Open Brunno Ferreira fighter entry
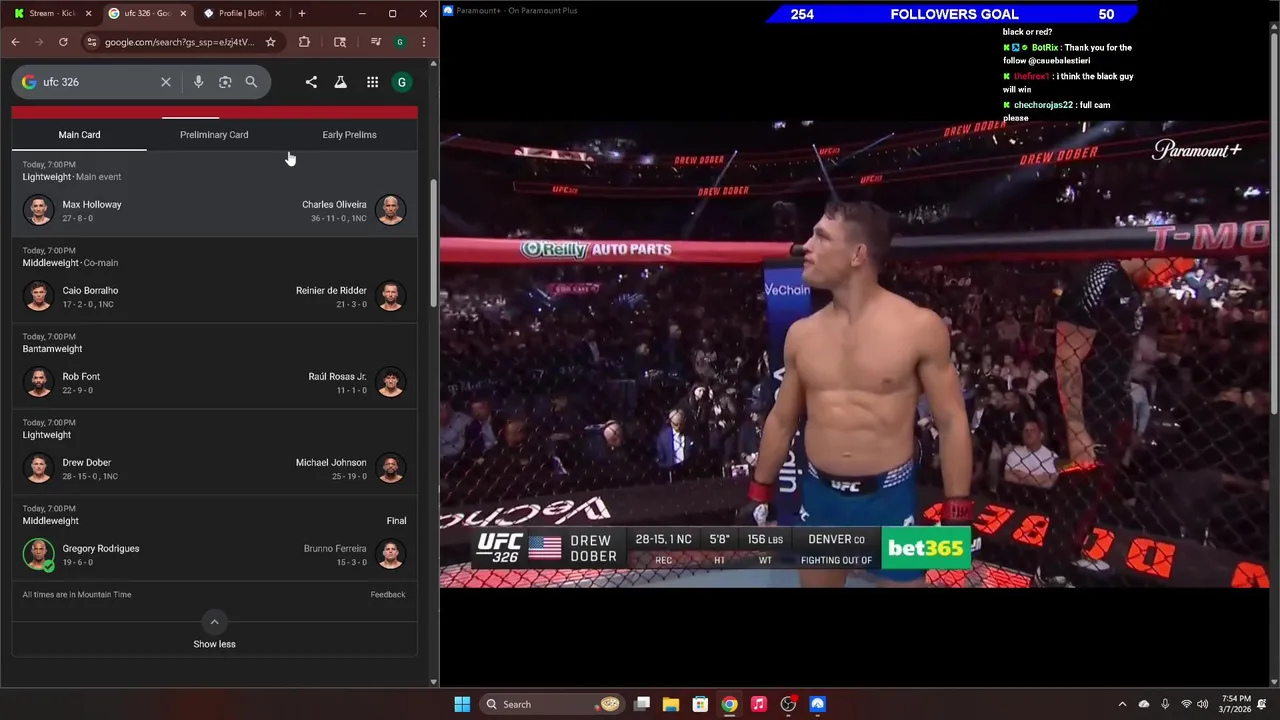This screenshot has height=720, width=1280. pos(335,548)
